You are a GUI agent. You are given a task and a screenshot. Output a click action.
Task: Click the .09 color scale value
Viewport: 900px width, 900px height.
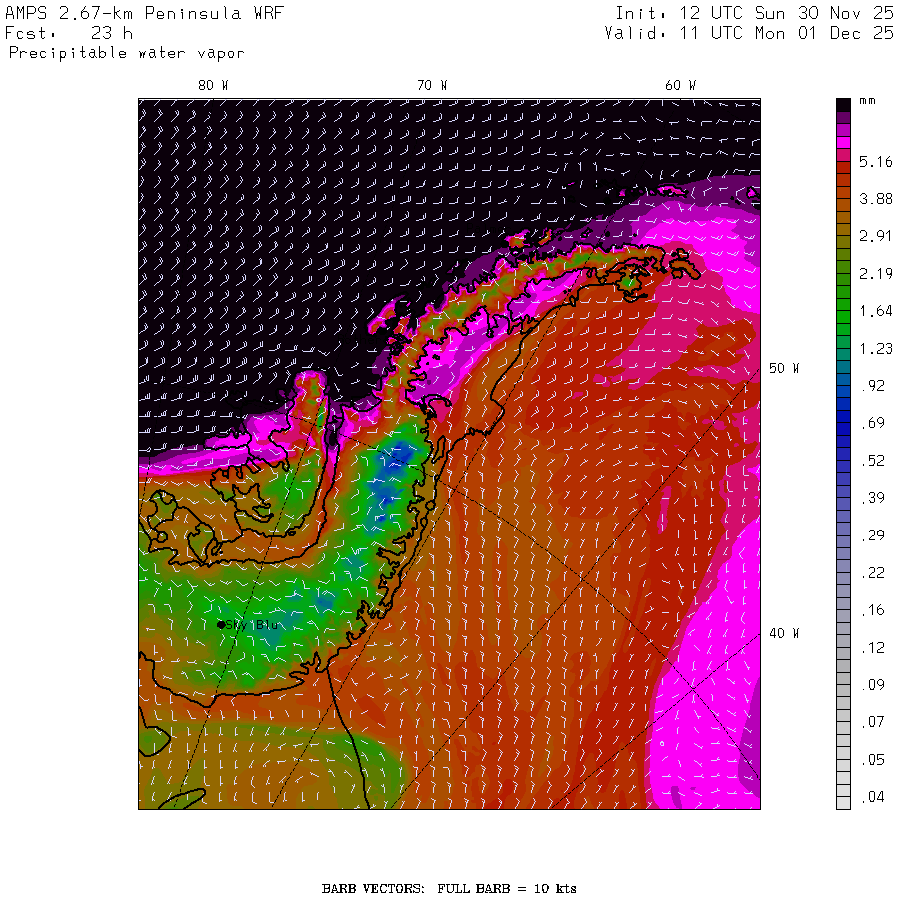pos(874,685)
